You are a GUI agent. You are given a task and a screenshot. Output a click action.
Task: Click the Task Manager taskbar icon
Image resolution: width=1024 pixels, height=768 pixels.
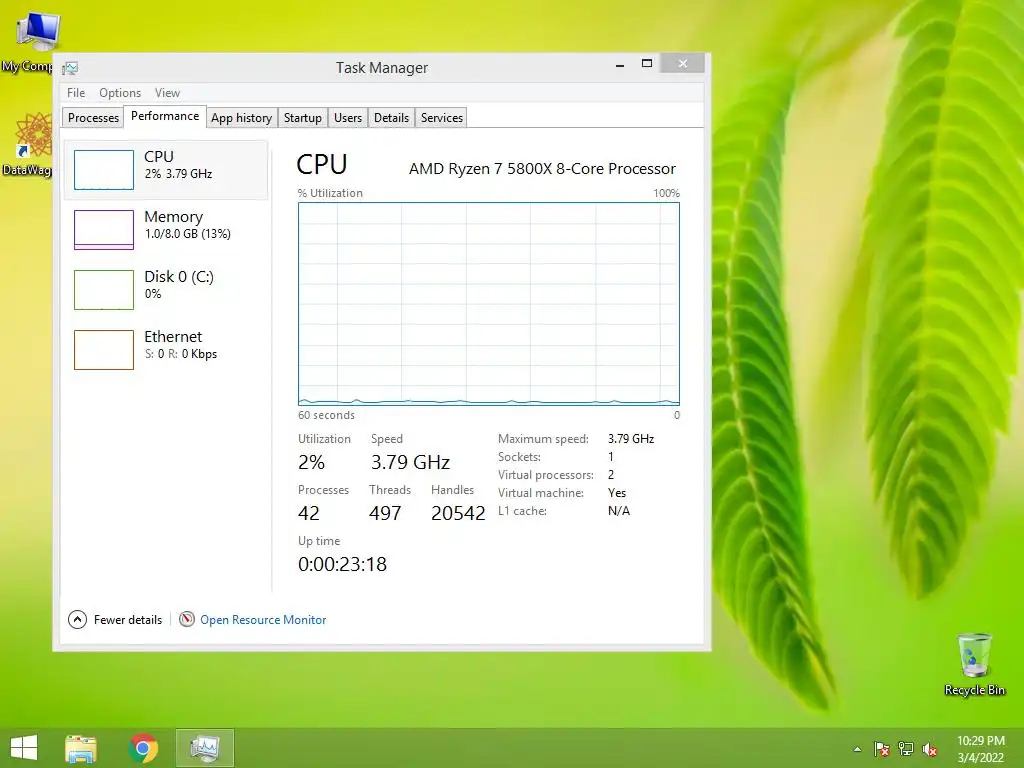click(204, 748)
